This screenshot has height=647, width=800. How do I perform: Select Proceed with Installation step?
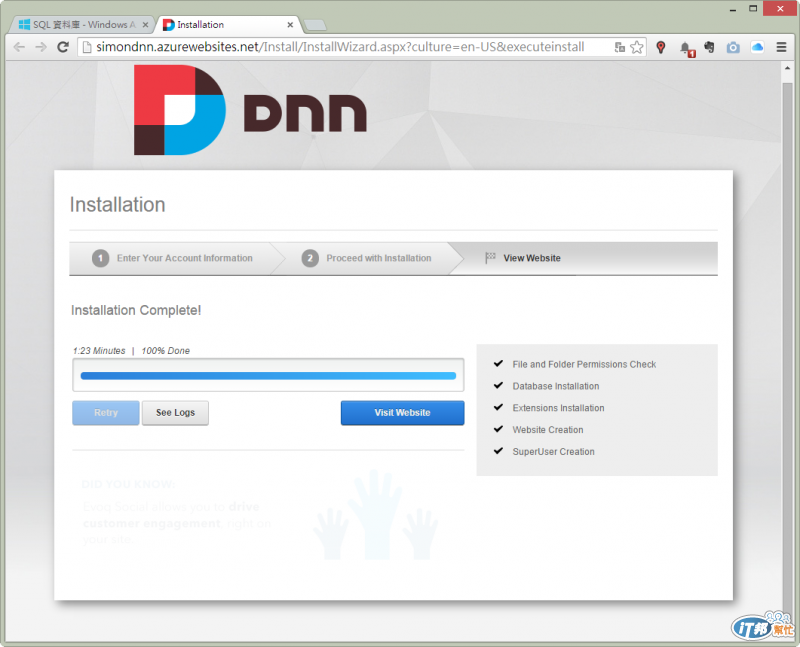[x=366, y=258]
